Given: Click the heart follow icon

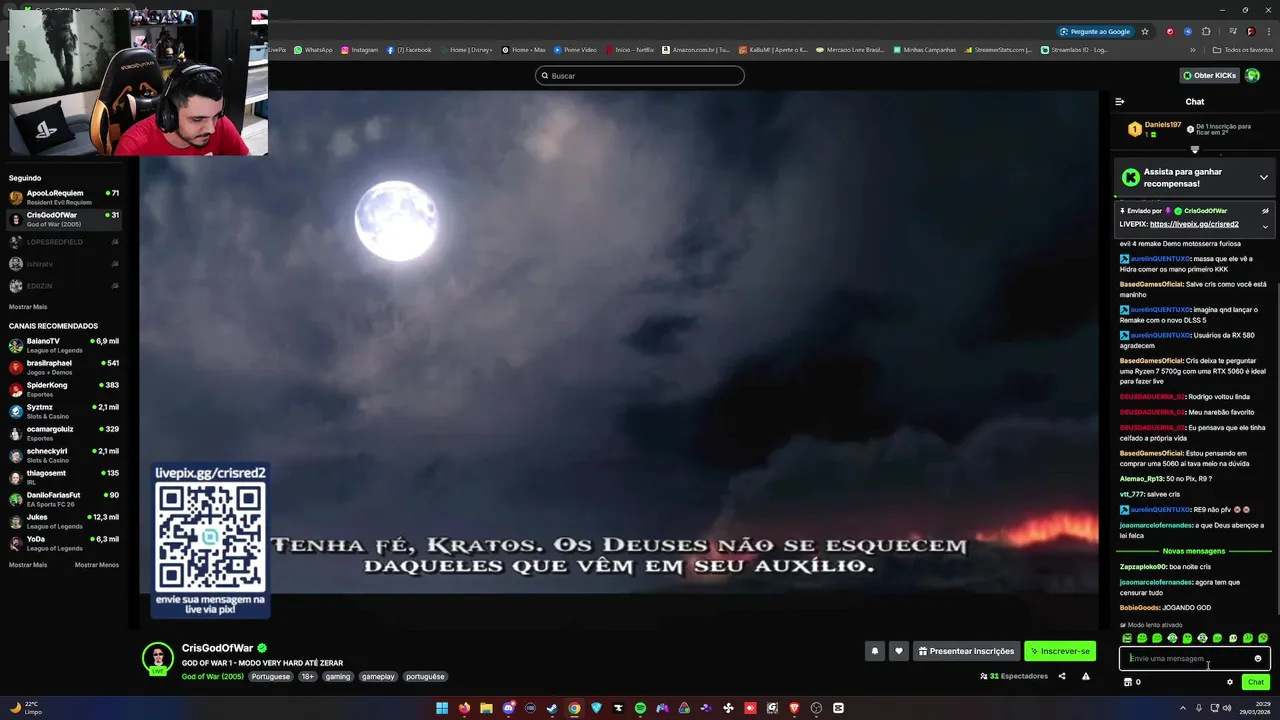Looking at the screenshot, I should [x=899, y=651].
